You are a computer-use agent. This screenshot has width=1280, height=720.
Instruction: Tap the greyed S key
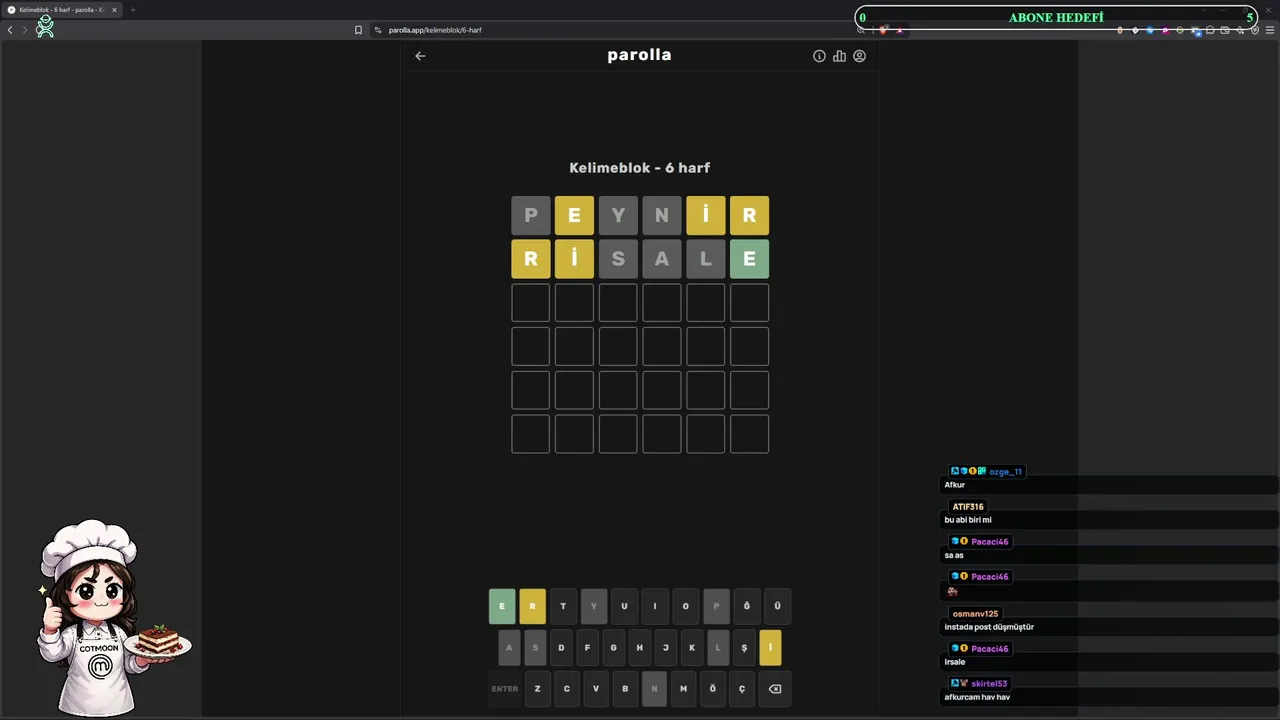click(x=535, y=648)
